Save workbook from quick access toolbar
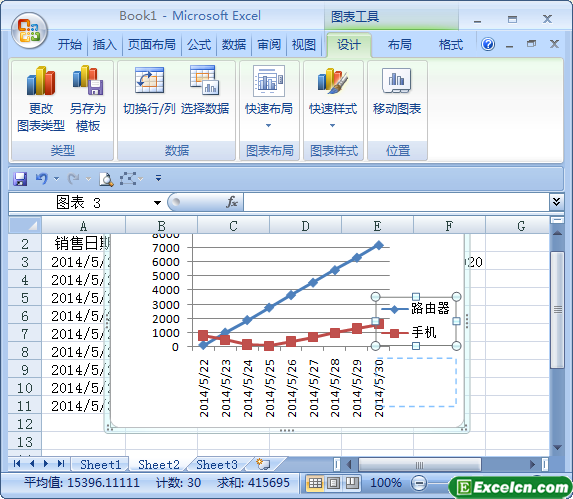Viewport: 573px width, 499px height. click(x=20, y=179)
